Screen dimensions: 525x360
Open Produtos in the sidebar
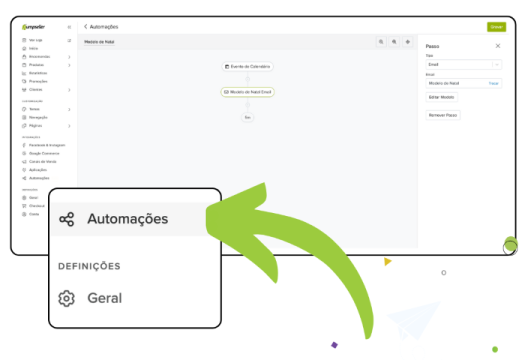[33, 65]
